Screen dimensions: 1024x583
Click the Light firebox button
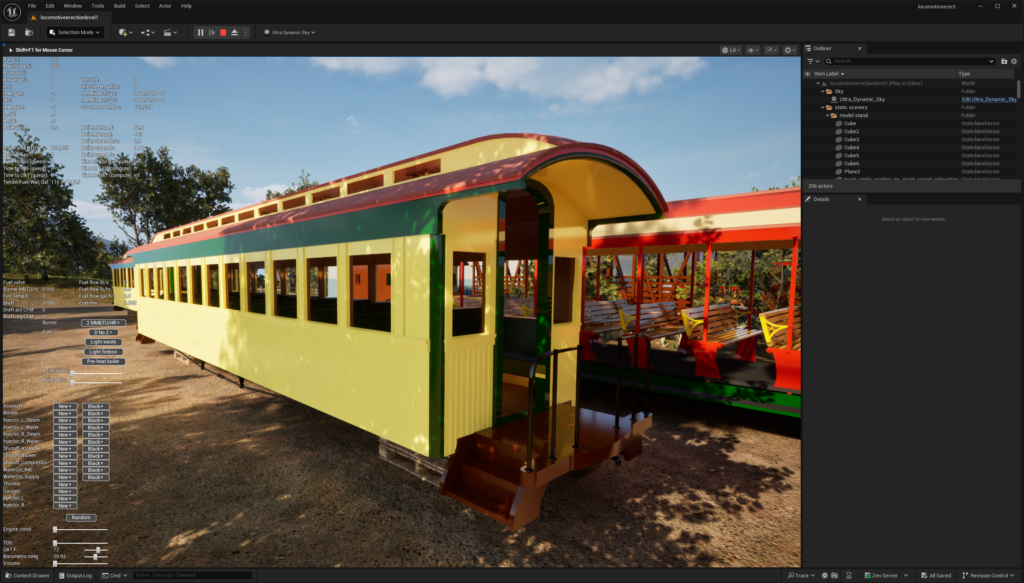coord(103,351)
